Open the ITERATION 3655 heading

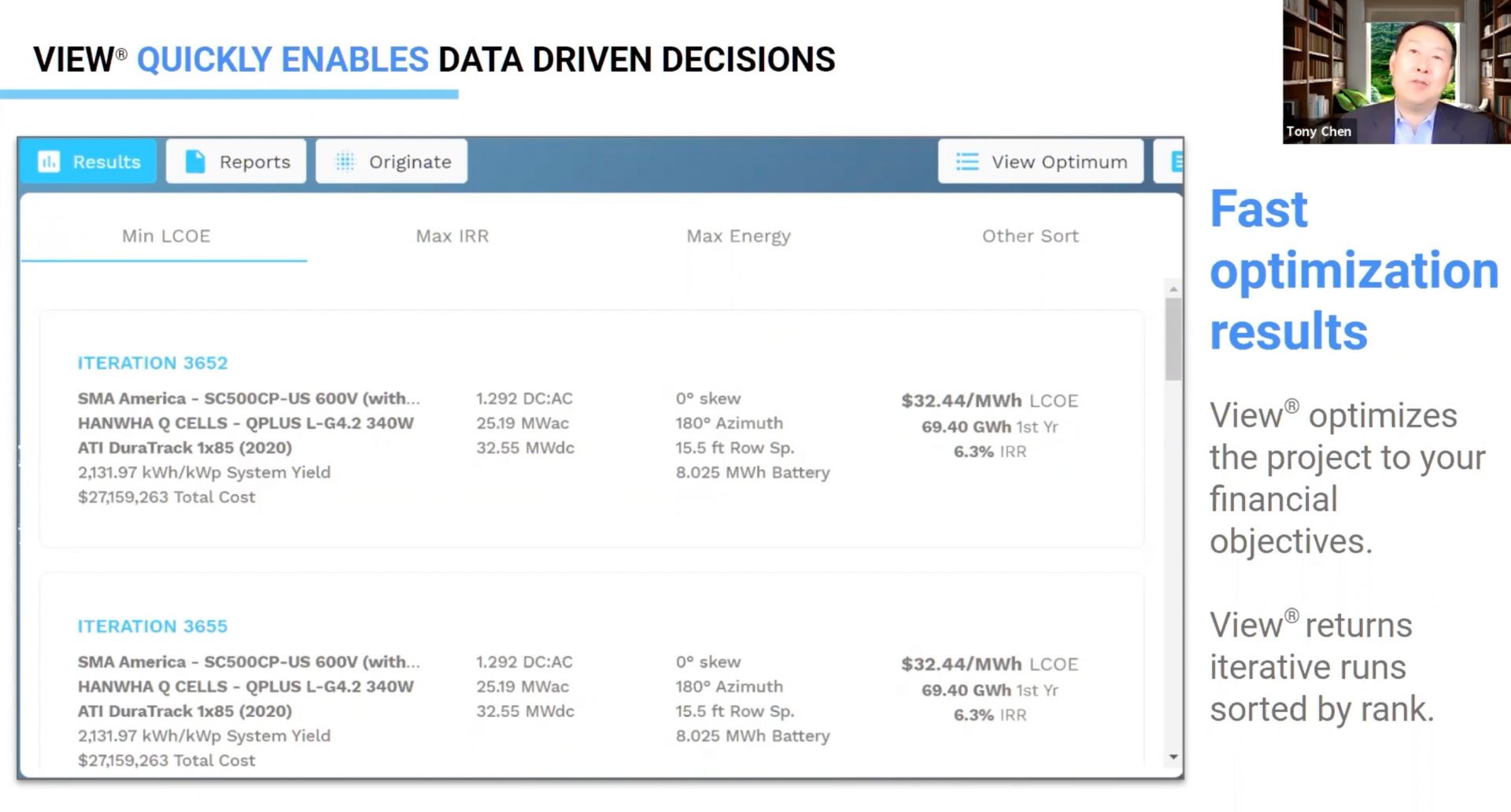click(152, 626)
